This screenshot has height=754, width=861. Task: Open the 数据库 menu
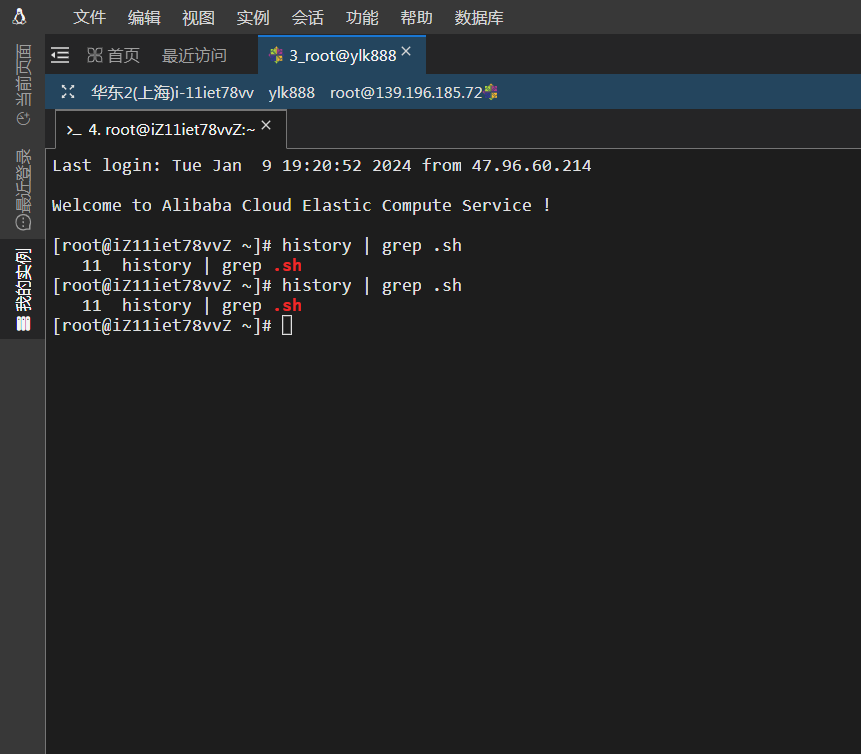(479, 18)
